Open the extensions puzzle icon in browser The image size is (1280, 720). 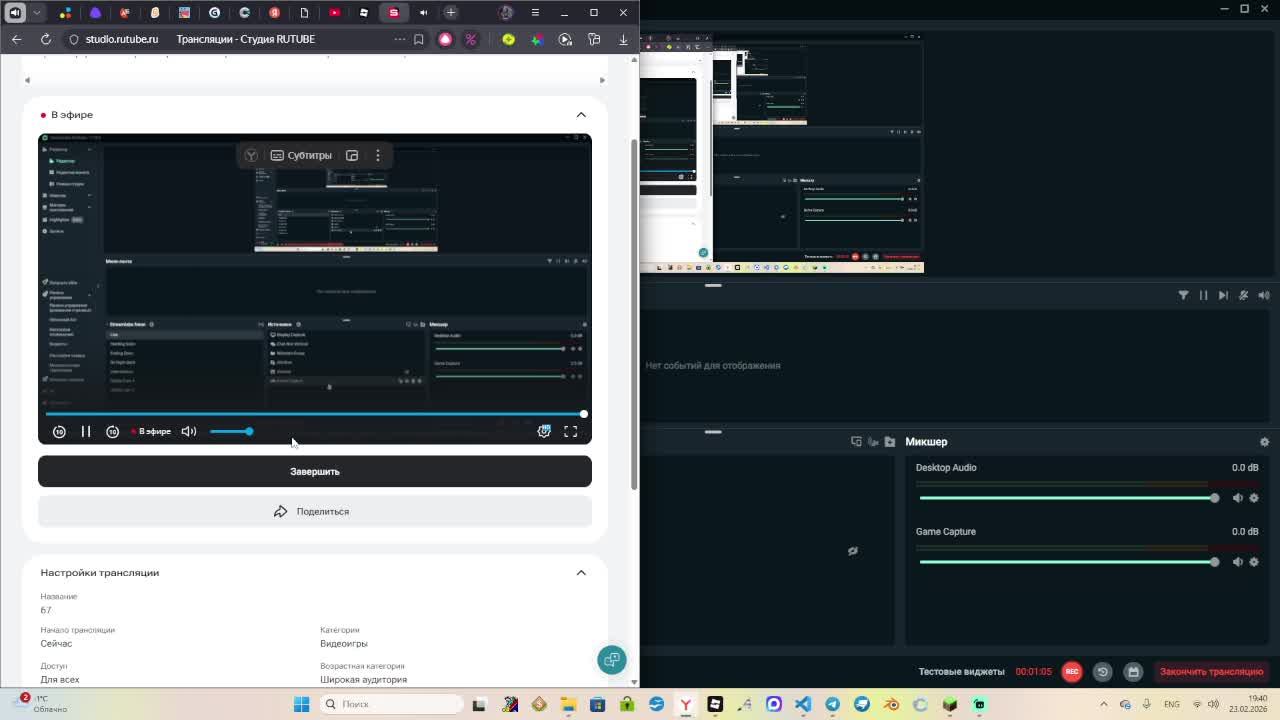pyautogui.click(x=594, y=39)
